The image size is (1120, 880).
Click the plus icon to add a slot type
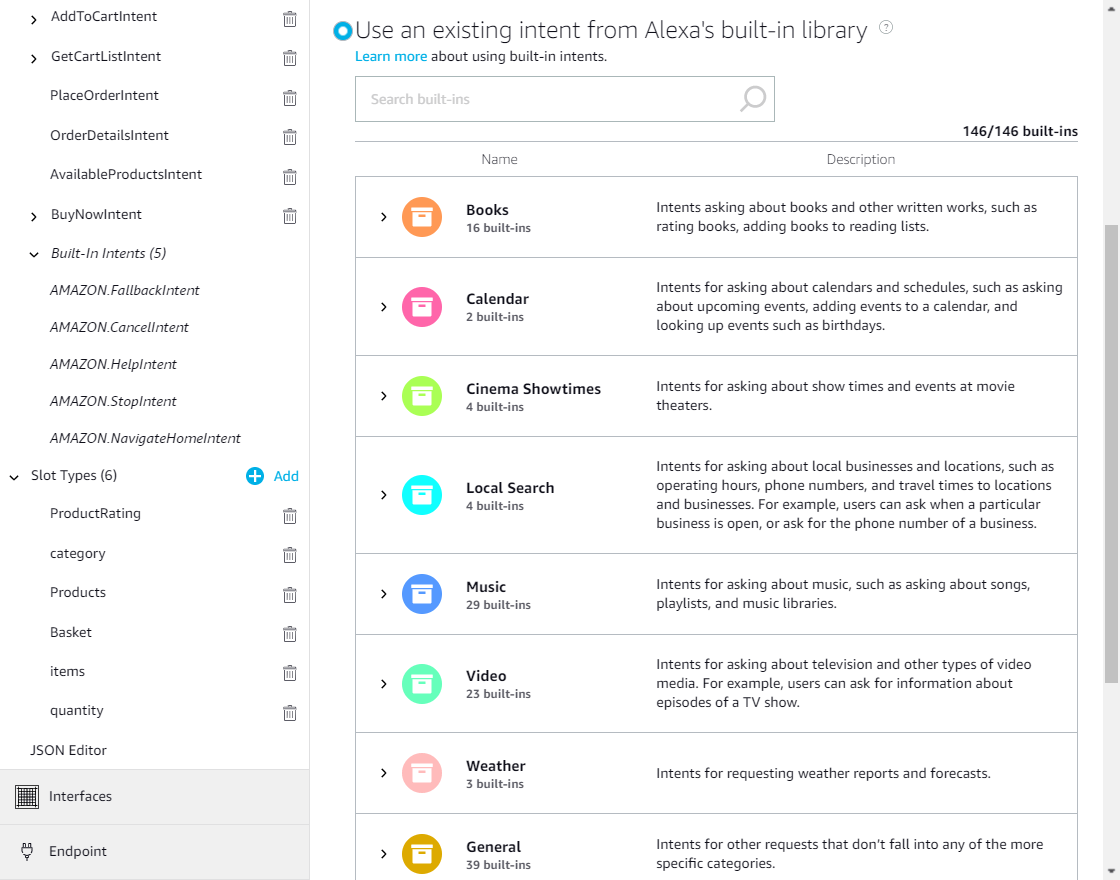pos(255,476)
